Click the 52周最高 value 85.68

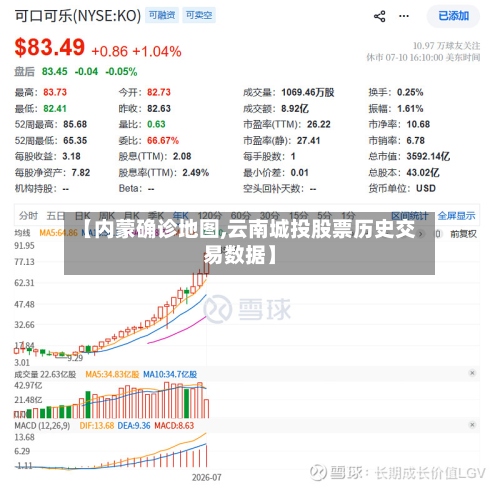75,124
